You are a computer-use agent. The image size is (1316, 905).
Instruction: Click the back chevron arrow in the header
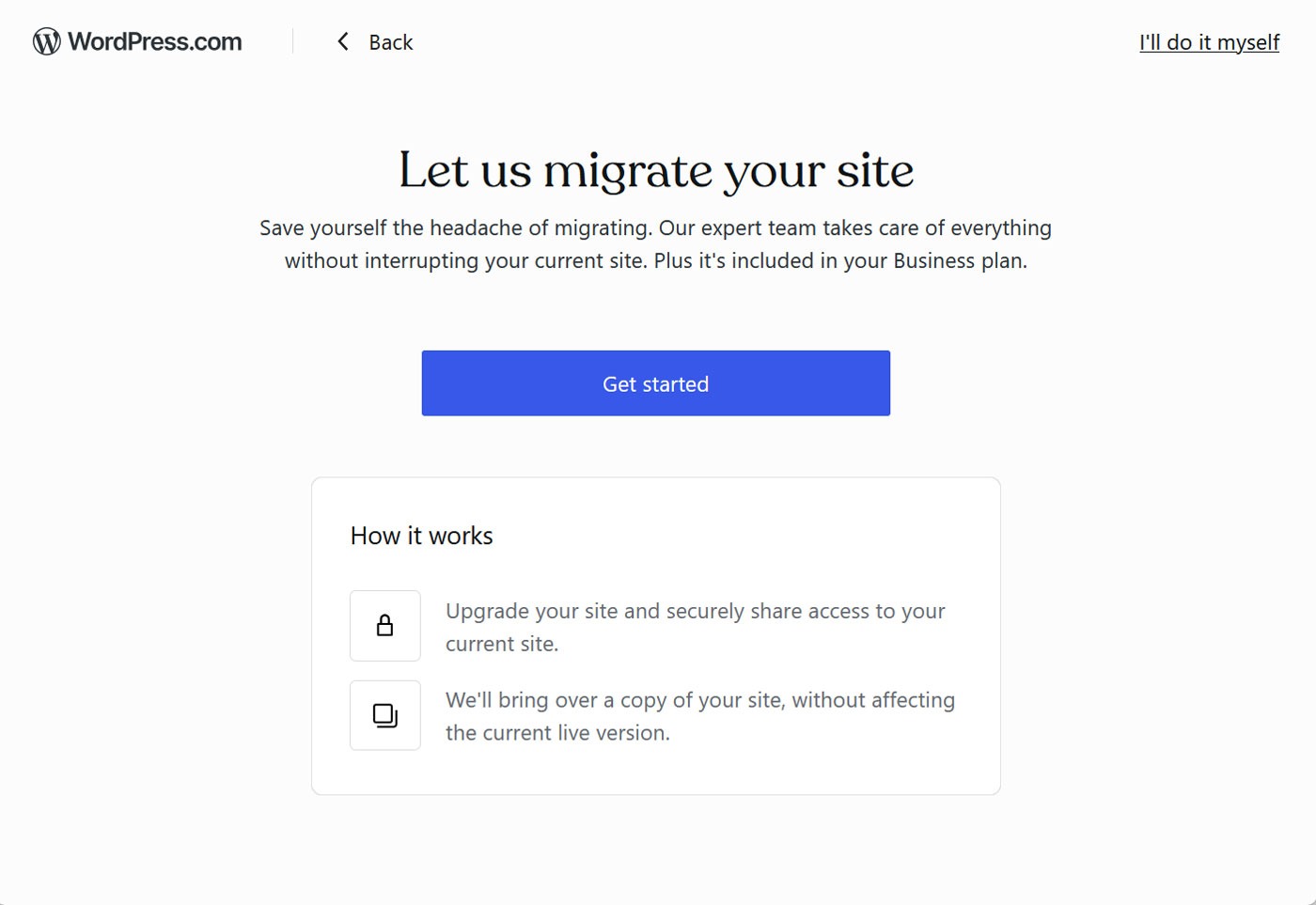coord(342,41)
